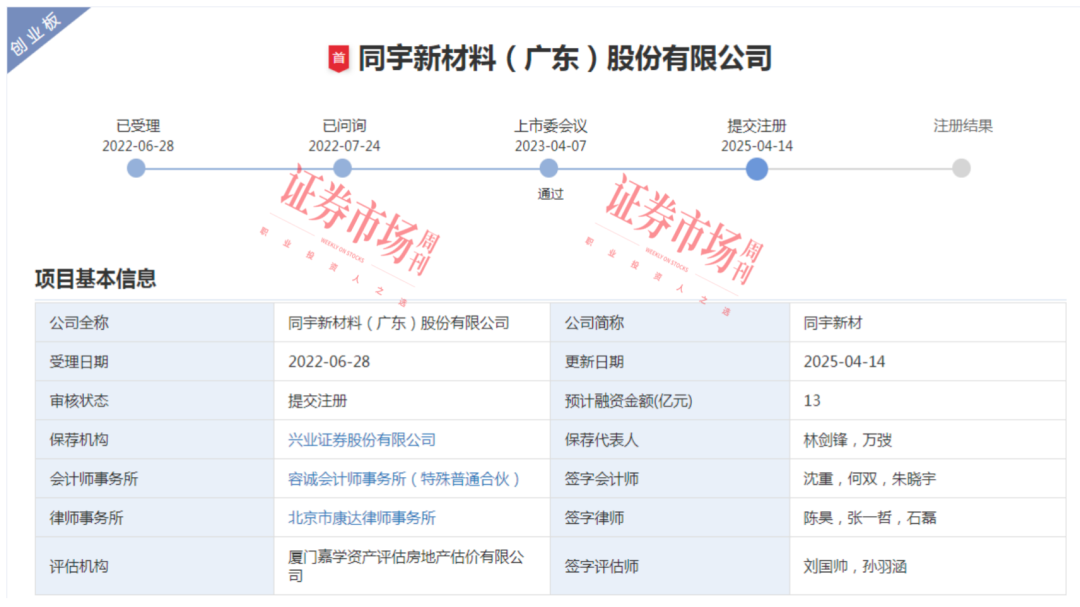
Task: Click the 上市委会议 stage label
Action: point(550,126)
